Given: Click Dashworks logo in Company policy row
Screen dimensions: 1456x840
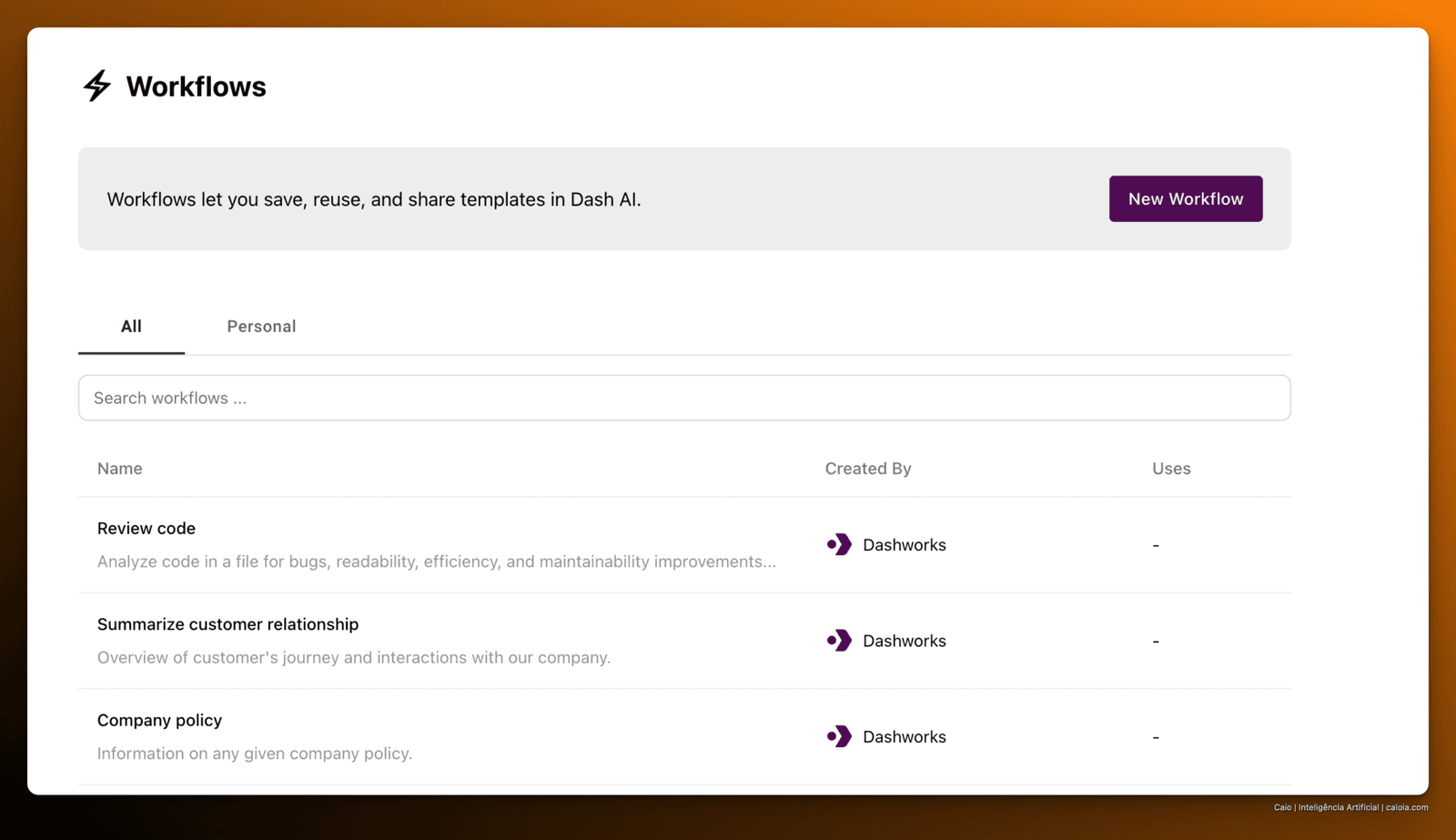Looking at the screenshot, I should click(x=839, y=736).
